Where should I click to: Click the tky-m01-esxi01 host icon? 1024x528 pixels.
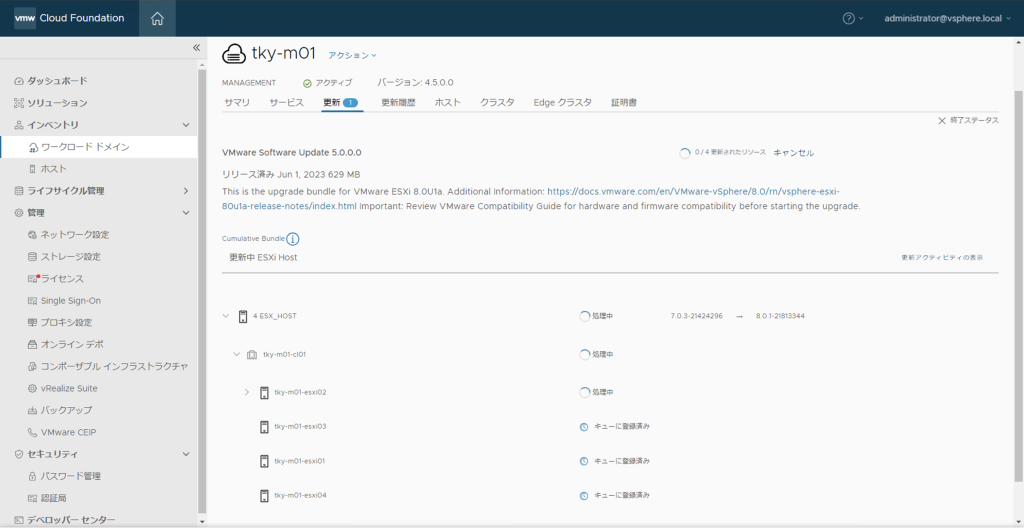click(264, 461)
